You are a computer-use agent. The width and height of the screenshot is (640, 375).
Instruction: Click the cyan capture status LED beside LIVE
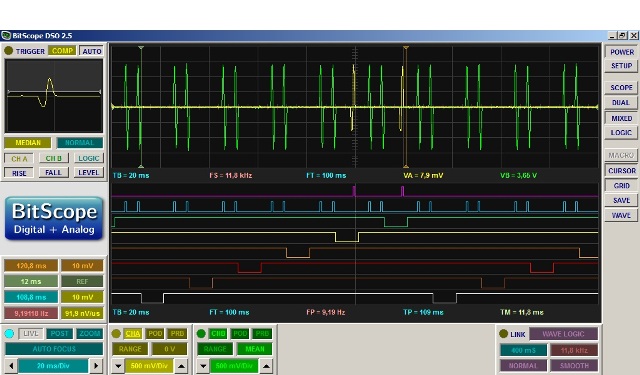click(9, 334)
